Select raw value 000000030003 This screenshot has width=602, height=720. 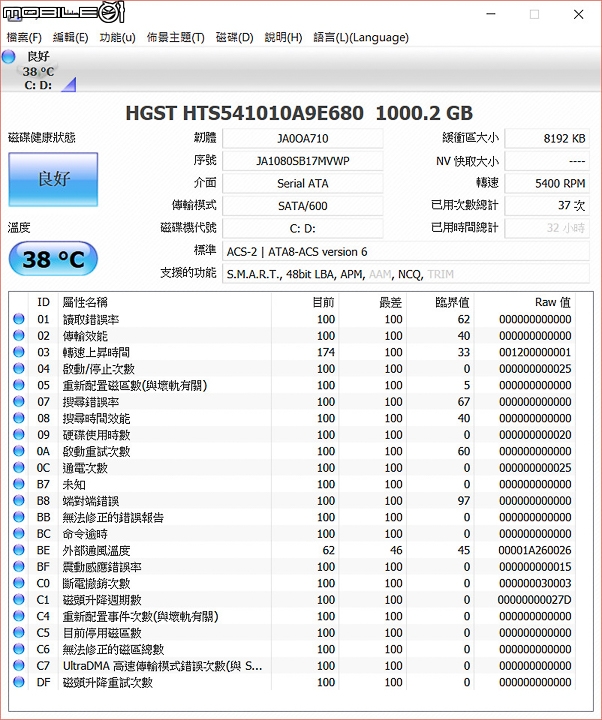click(535, 583)
